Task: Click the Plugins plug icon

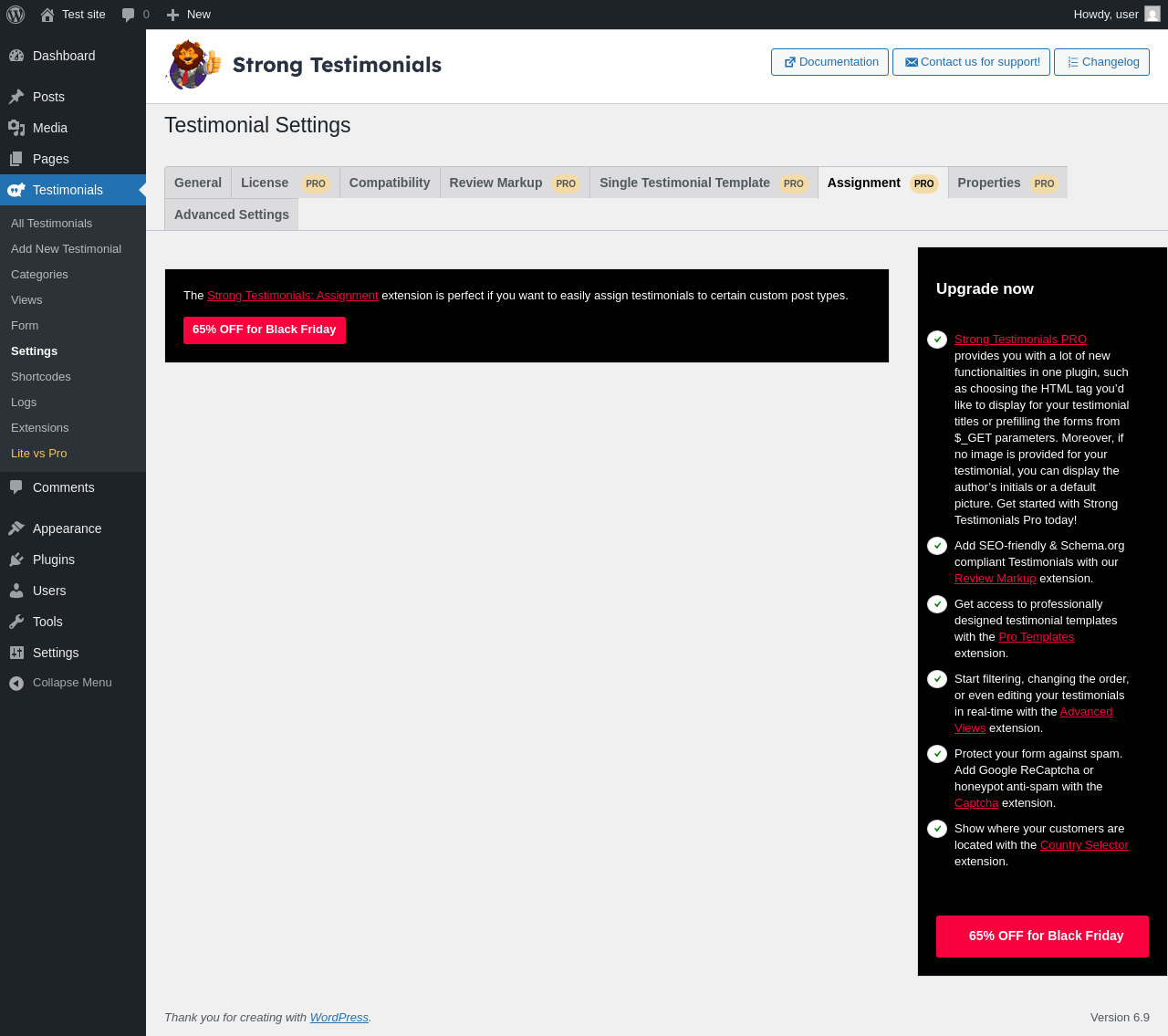Action: (16, 560)
